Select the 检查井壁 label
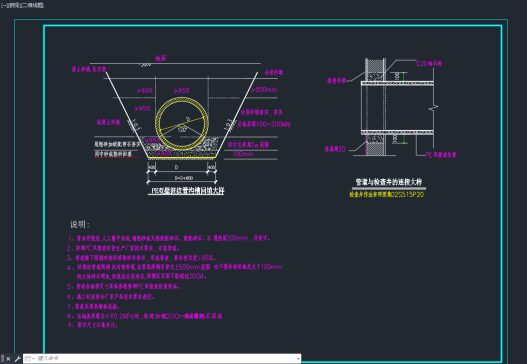Viewport: 527px width, 364px height. click(x=336, y=81)
